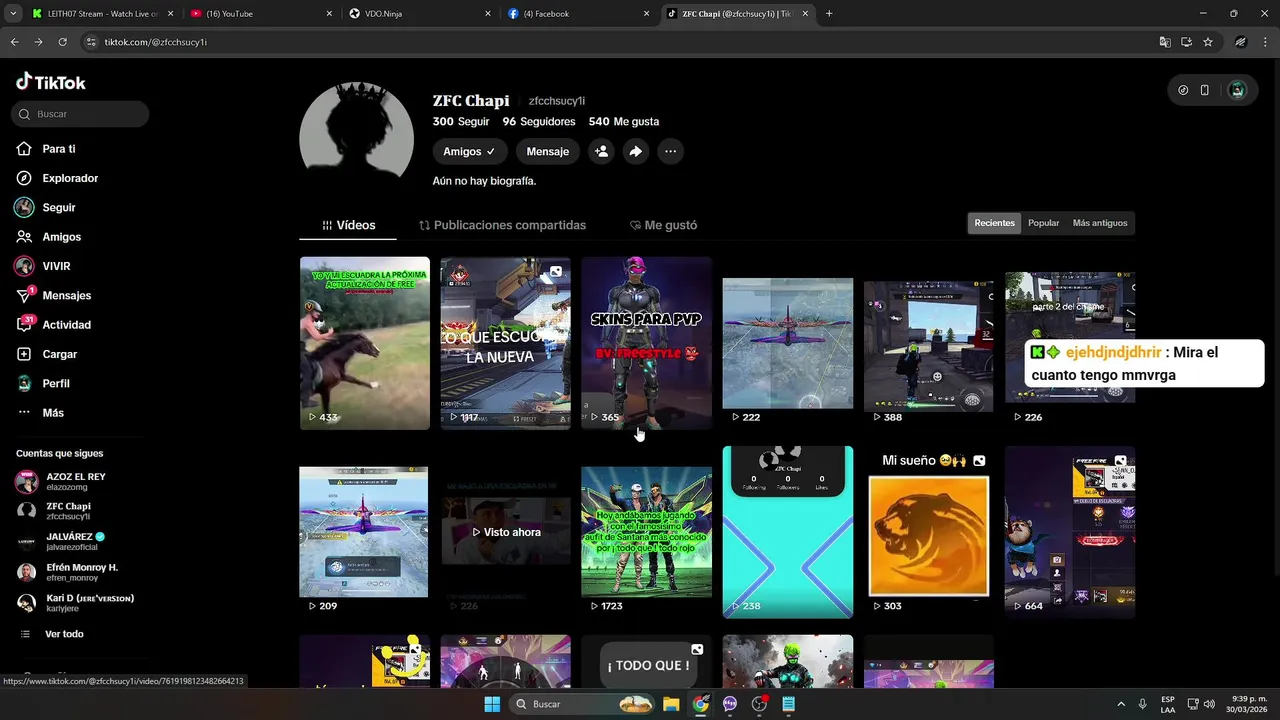Open the Visto ahora video
Viewport: 1280px width, 720px height.
coord(506,532)
